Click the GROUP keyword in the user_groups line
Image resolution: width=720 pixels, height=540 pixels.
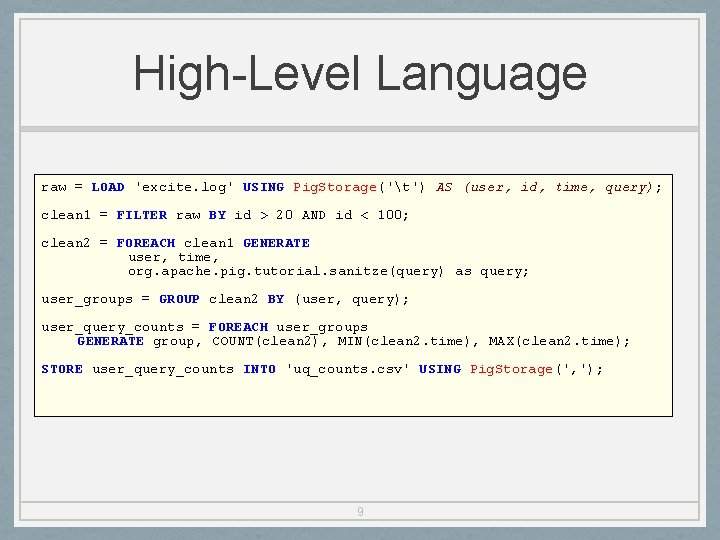click(x=179, y=299)
